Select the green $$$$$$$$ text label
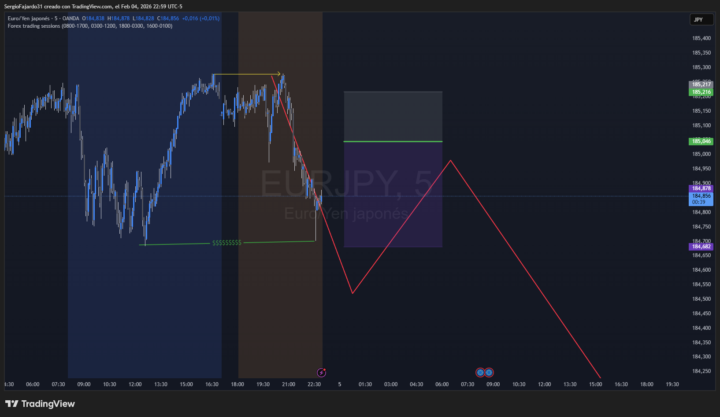The width and height of the screenshot is (720, 417). (x=226, y=242)
